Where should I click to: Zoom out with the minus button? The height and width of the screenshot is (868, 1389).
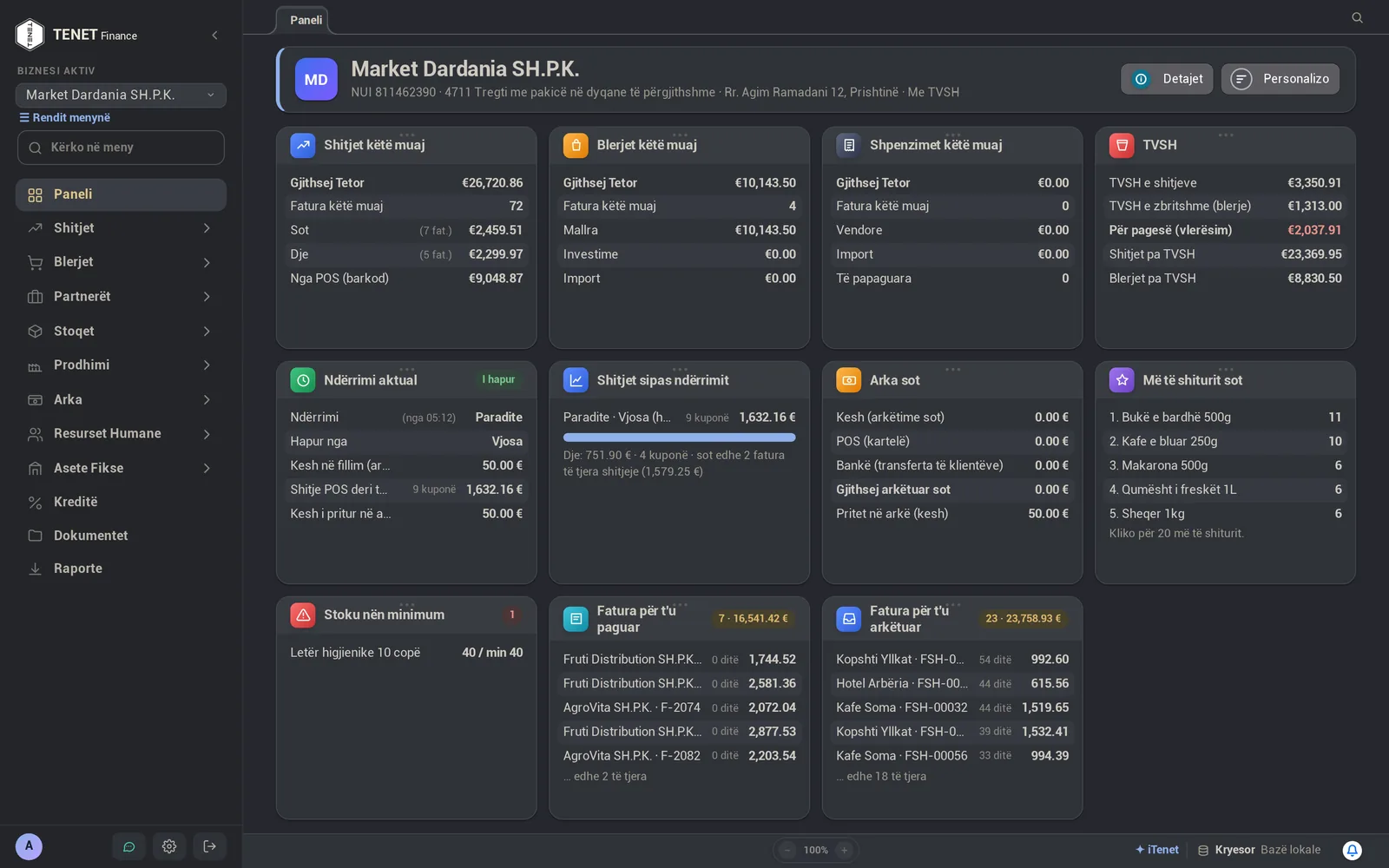coord(787,851)
